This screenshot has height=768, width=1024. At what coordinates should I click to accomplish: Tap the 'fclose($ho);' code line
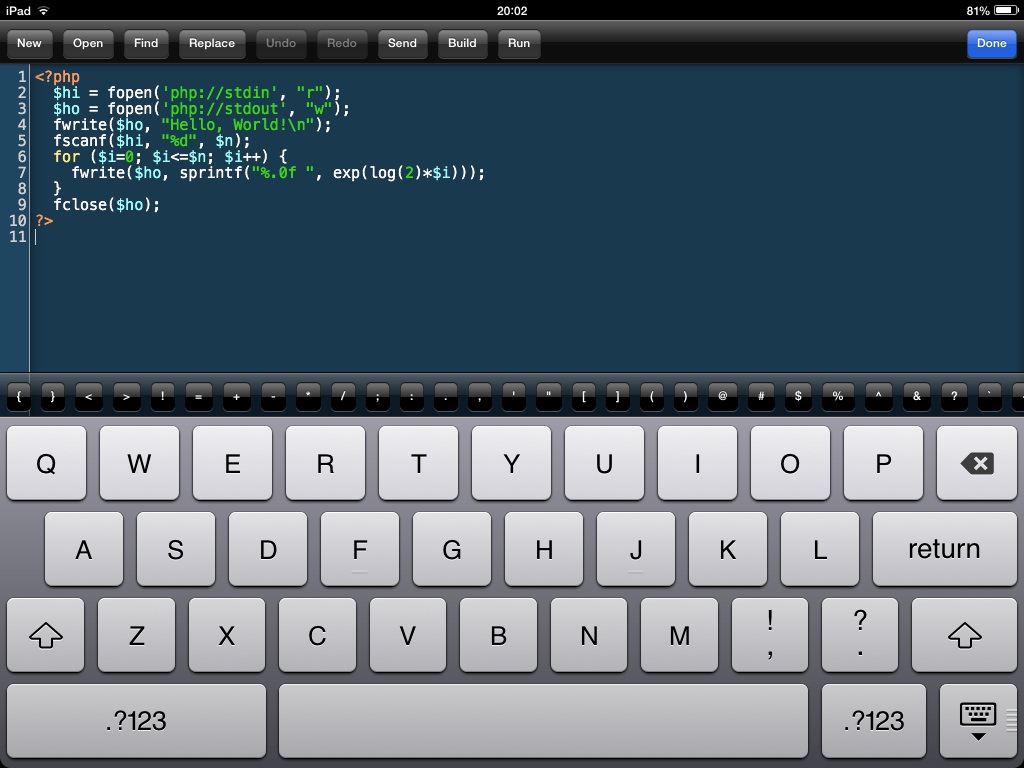point(106,205)
